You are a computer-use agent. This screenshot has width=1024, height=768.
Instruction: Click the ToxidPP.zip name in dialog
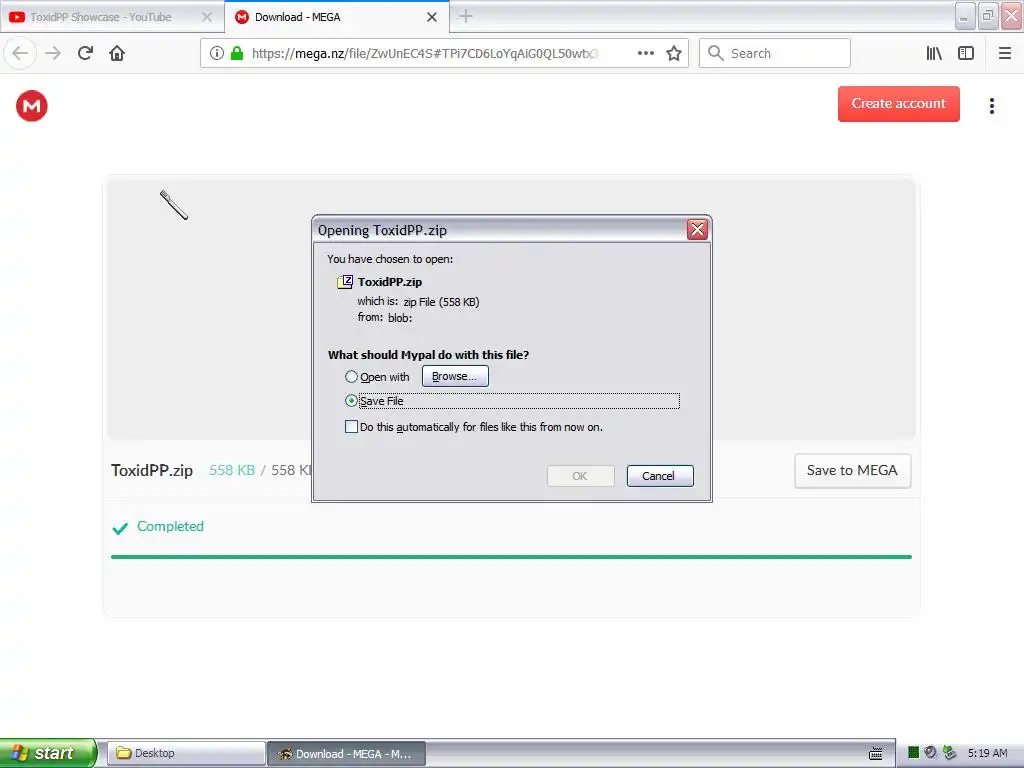[x=390, y=282]
